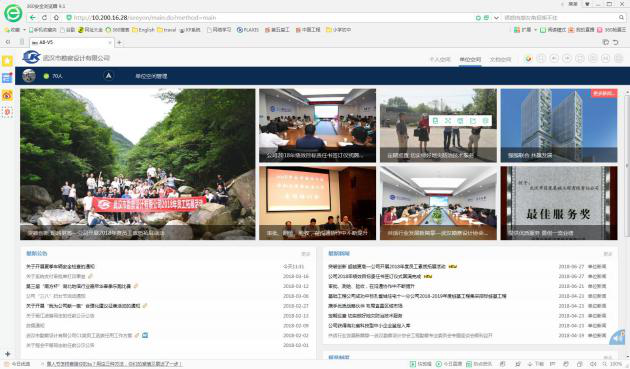This screenshot has width=630, height=369.
Task: Expand the 收藏 favorites dropdown arrow
Action: point(24,30)
